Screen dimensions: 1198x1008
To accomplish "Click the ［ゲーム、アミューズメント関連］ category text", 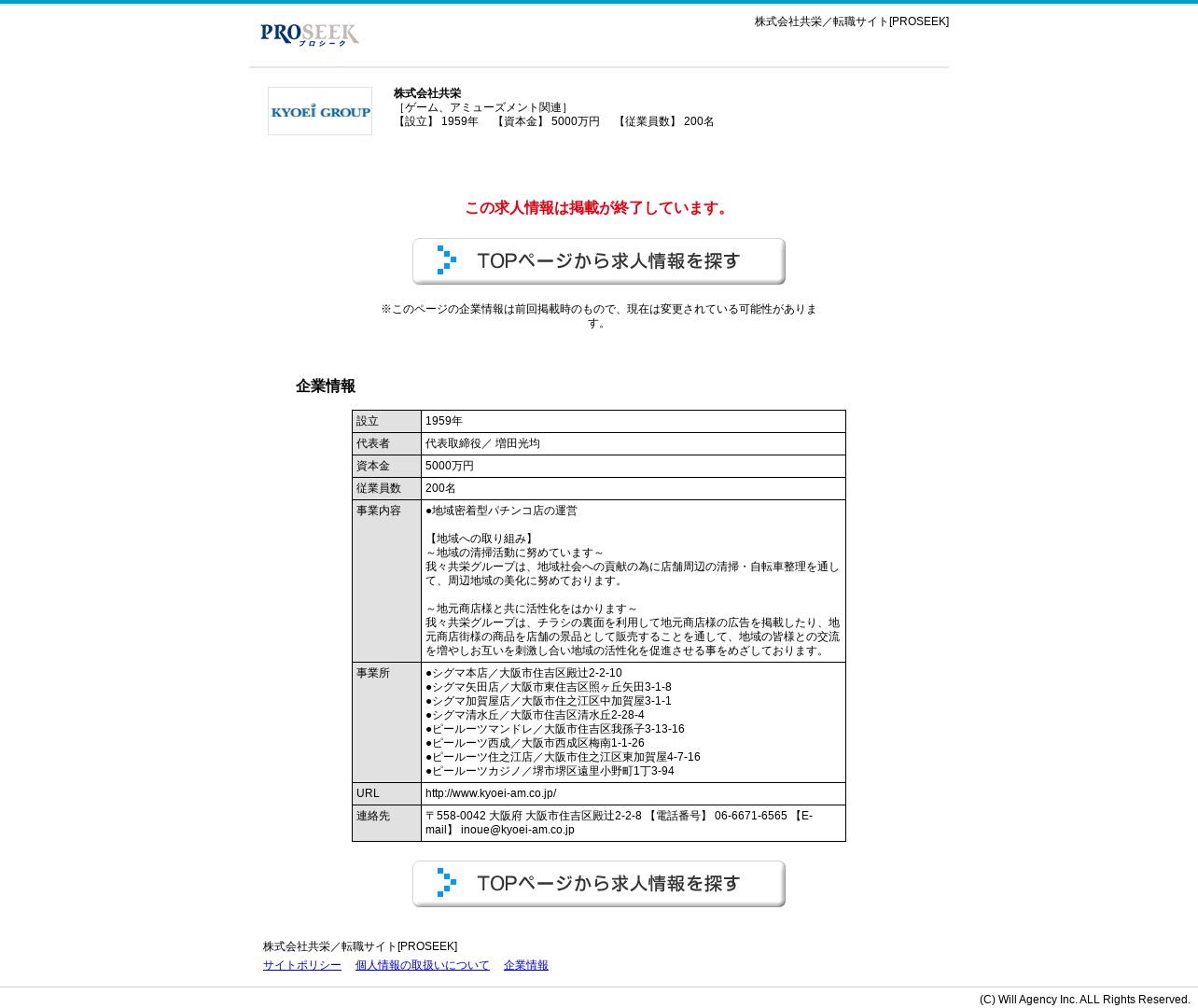I will coord(483,107).
